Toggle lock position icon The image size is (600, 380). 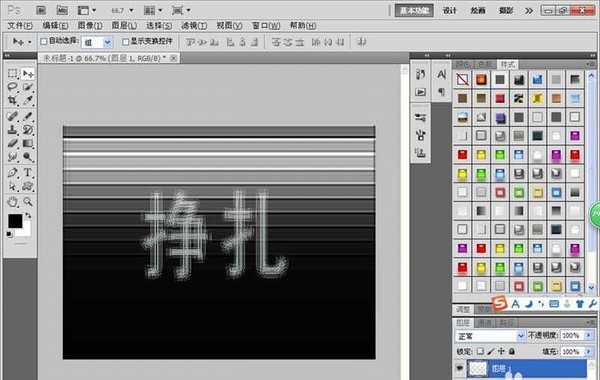(501, 351)
